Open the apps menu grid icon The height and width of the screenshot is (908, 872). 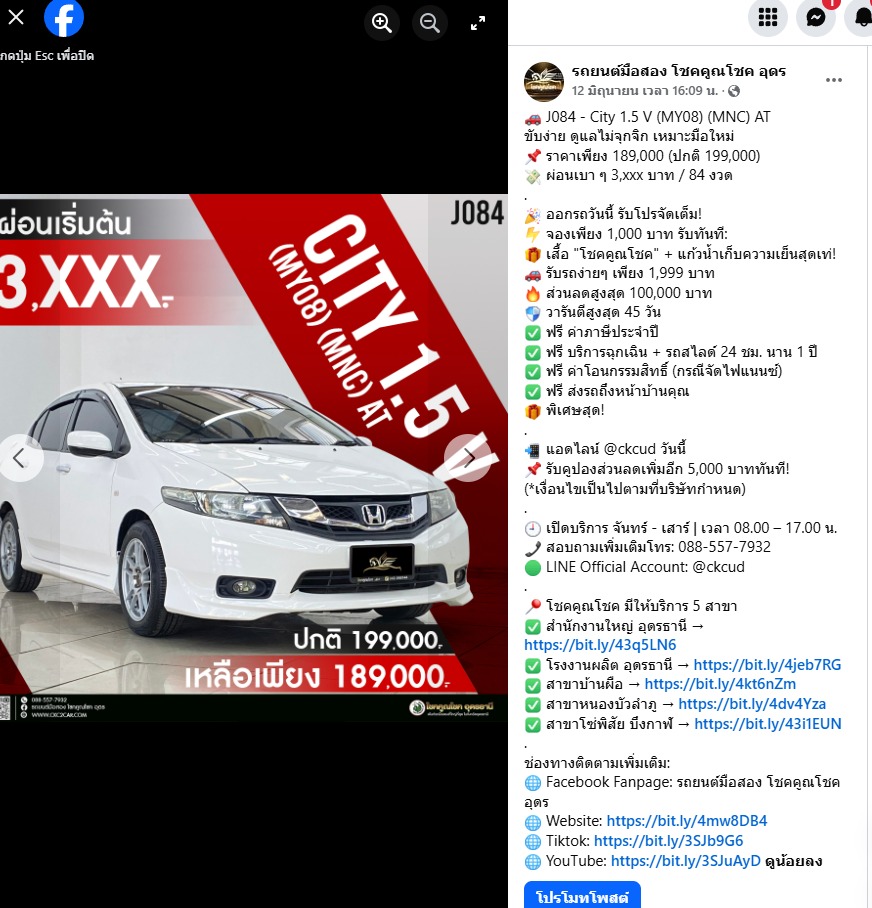point(768,17)
